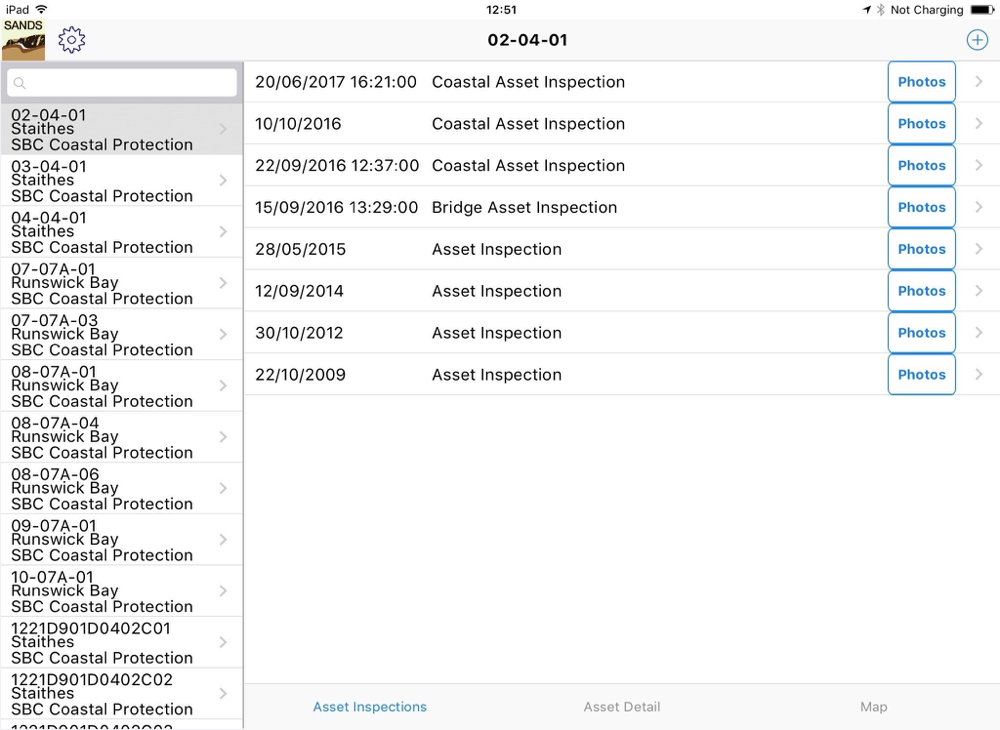
Task: Open Photos for 28/05/2015 inspection
Action: point(922,249)
